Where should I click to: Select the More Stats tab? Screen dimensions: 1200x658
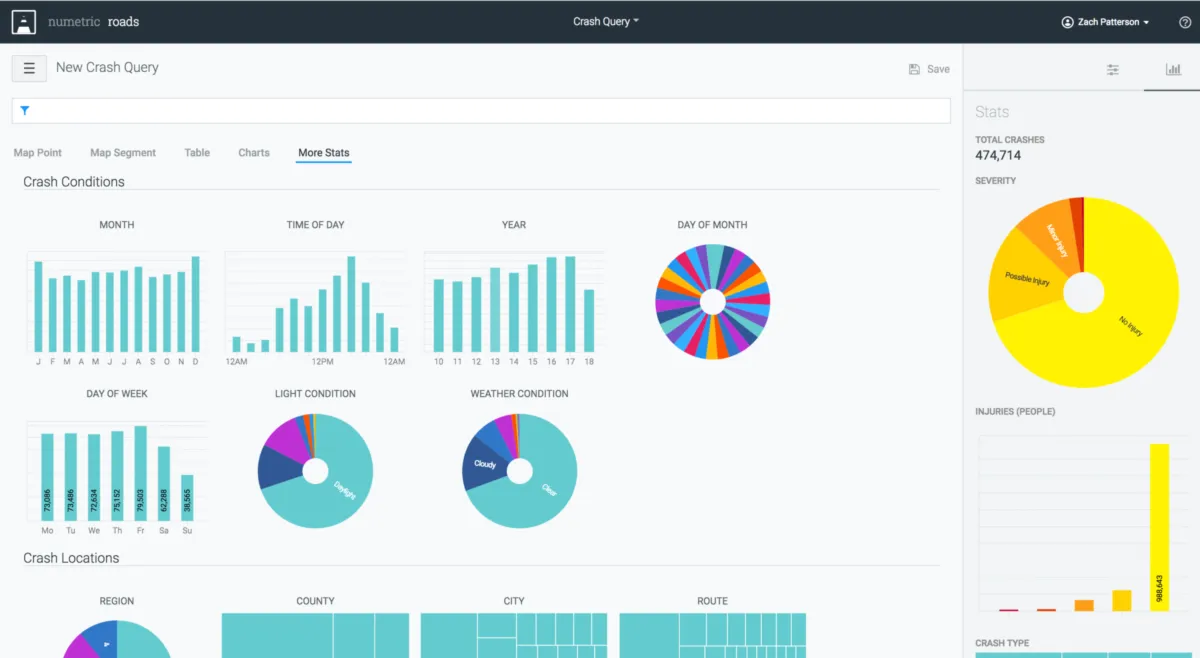coord(324,153)
